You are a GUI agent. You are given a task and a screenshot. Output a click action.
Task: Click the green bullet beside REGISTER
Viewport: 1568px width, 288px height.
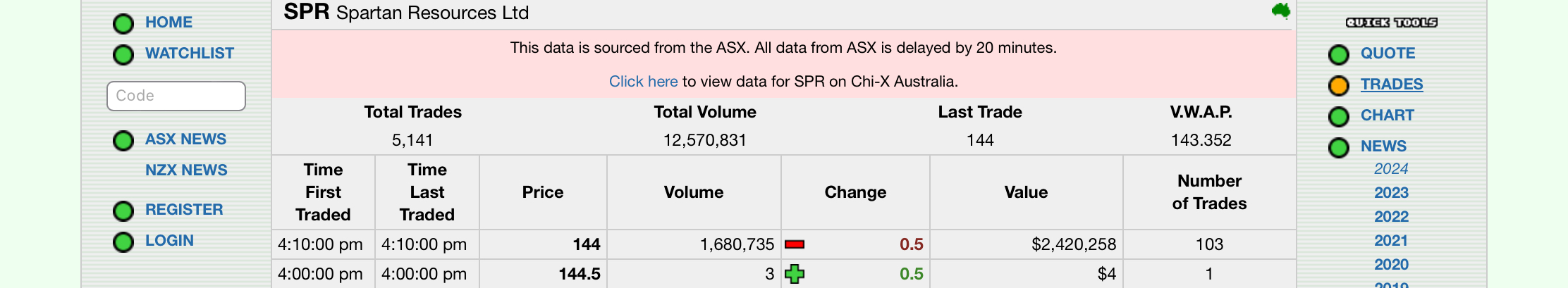(123, 211)
